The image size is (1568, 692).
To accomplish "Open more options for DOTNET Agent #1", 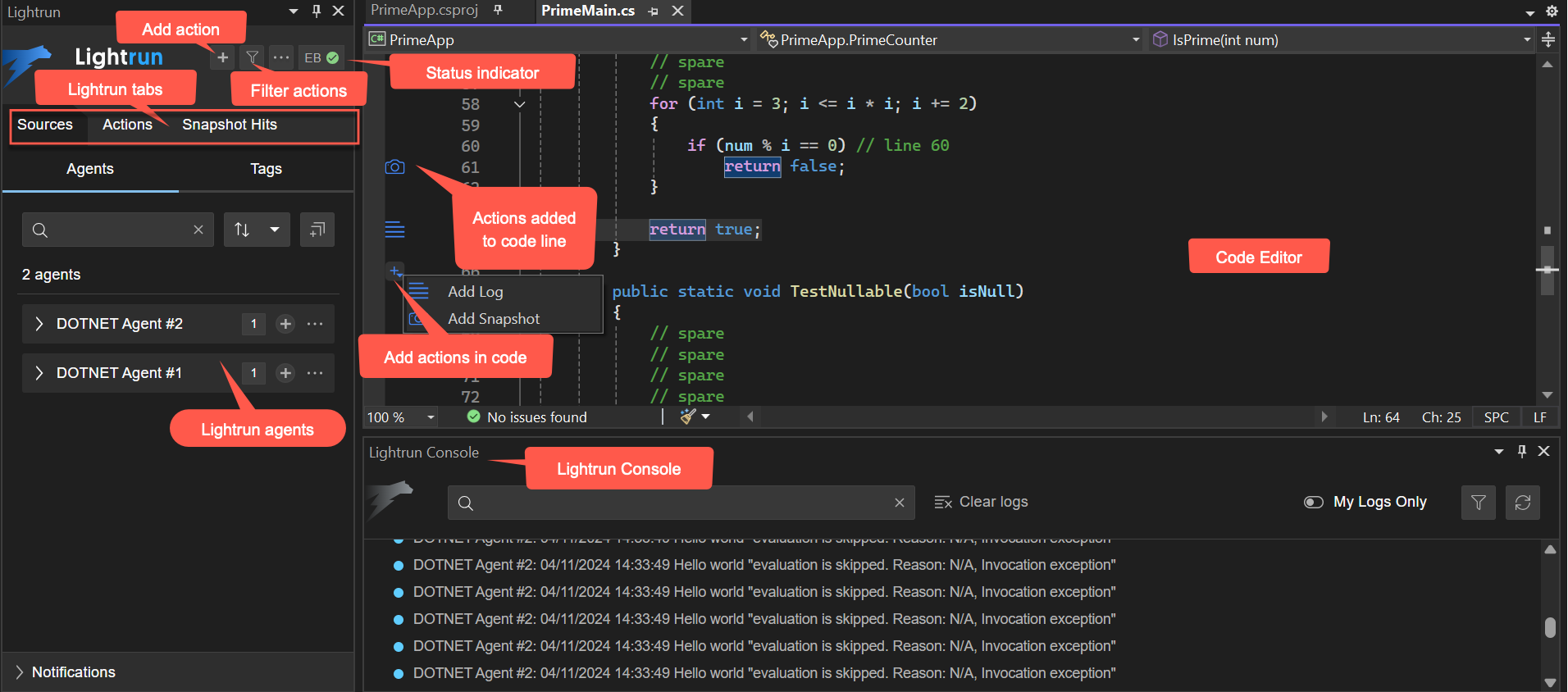I will (315, 373).
